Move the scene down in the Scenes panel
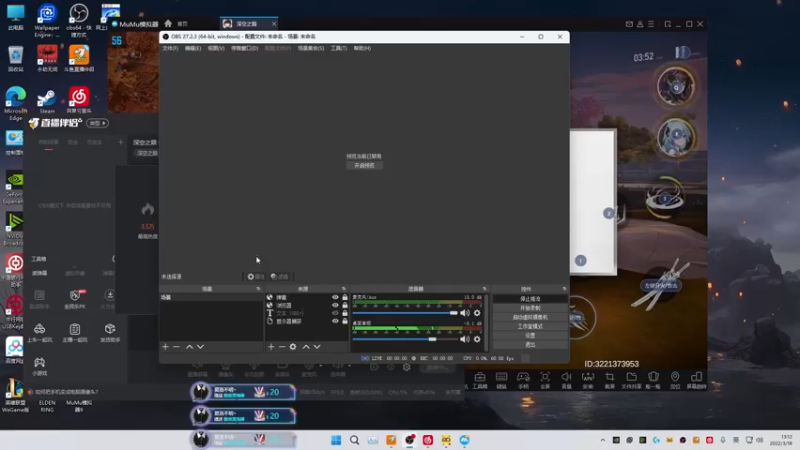 [201, 346]
